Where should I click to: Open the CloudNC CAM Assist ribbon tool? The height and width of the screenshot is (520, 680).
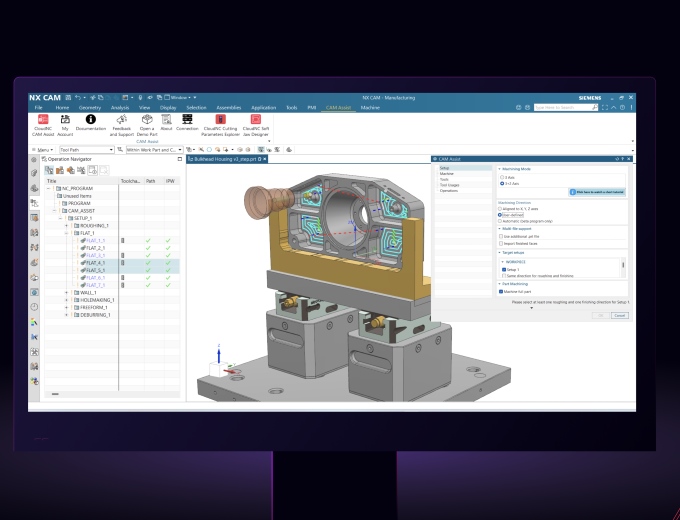pos(43,125)
